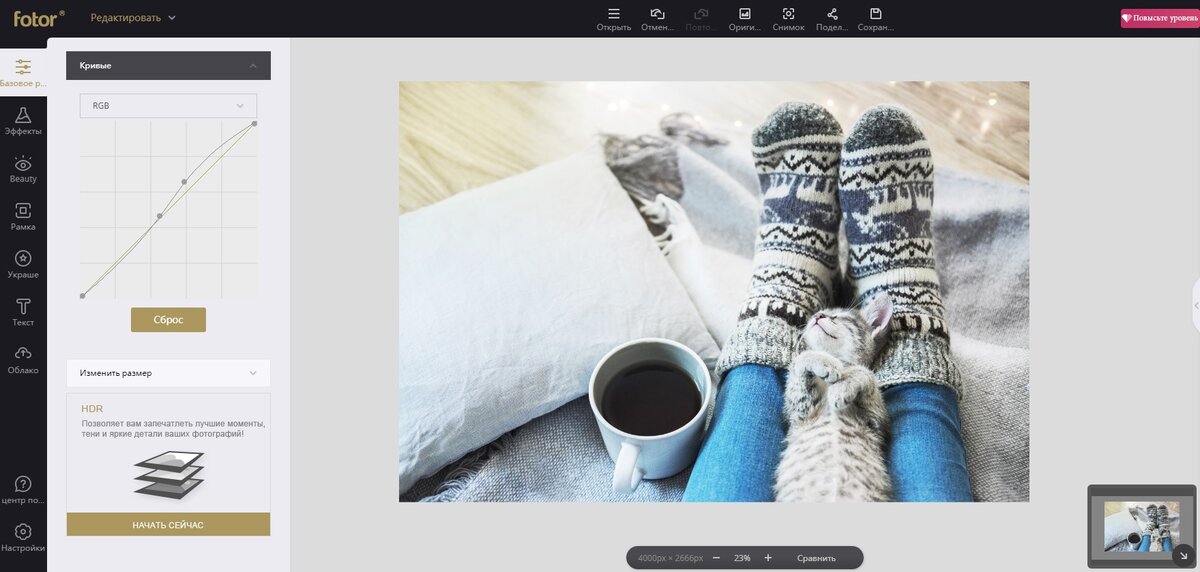Click the Сброс reset button
The height and width of the screenshot is (572, 1200).
click(168, 319)
